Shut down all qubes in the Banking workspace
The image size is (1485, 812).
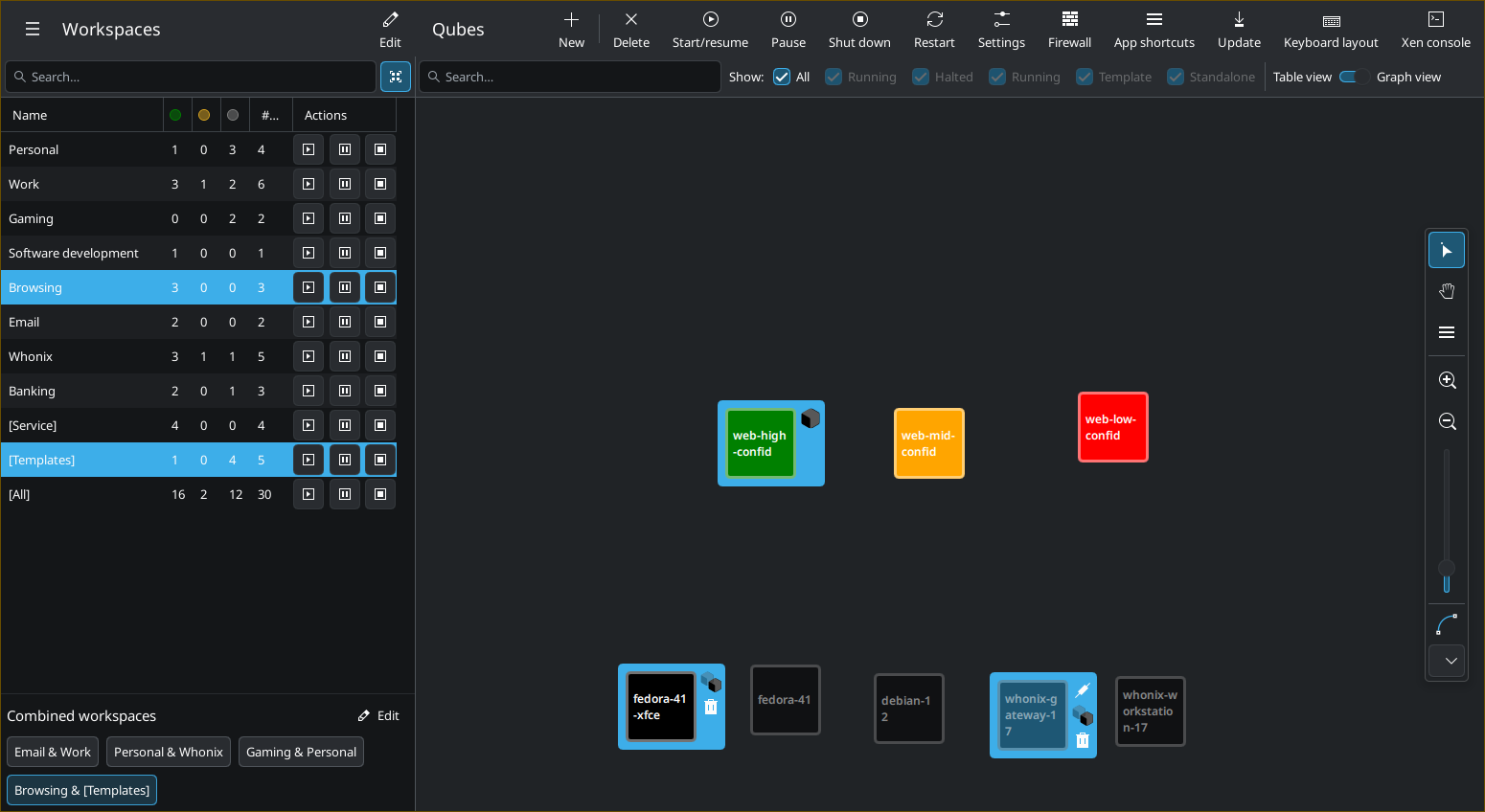tap(379, 390)
